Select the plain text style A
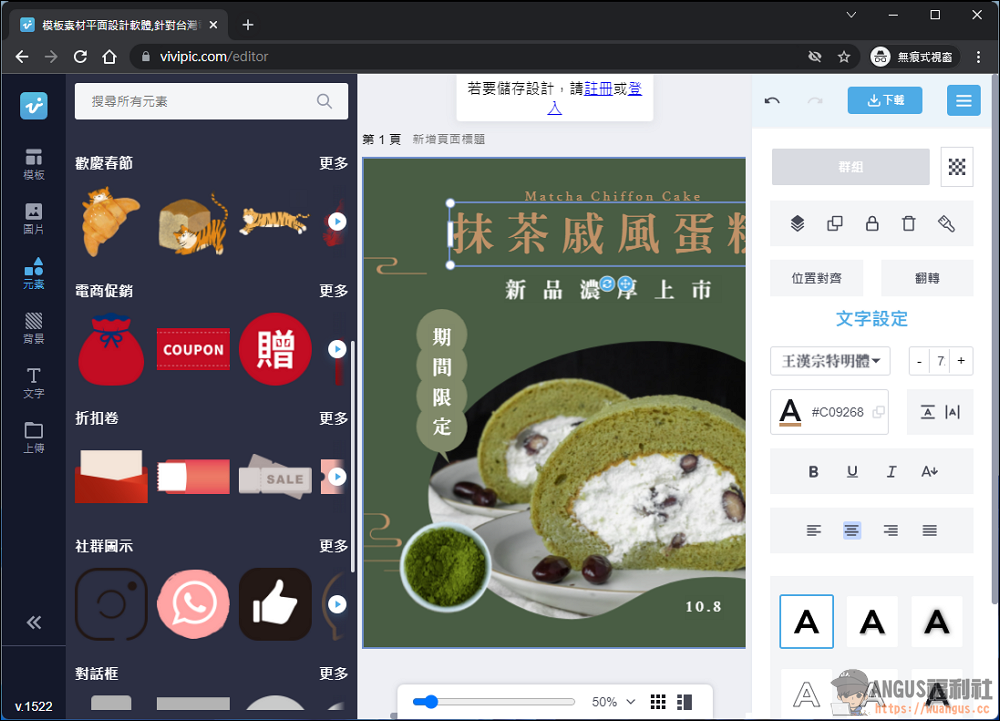The height and width of the screenshot is (721, 1000). (806, 622)
